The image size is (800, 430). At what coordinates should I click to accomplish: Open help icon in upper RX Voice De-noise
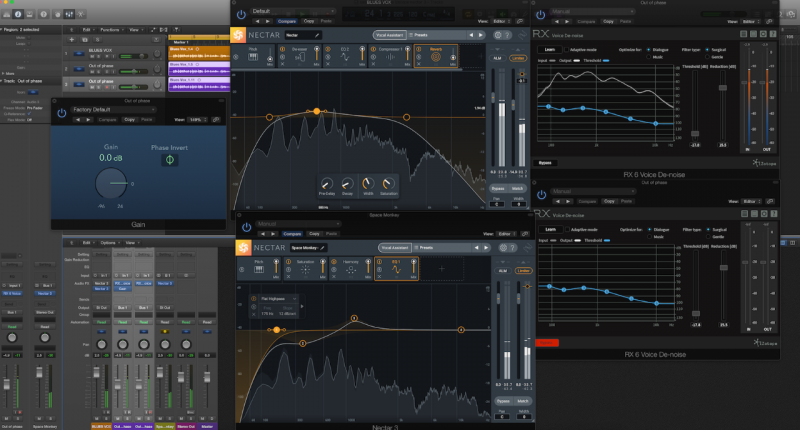click(773, 34)
